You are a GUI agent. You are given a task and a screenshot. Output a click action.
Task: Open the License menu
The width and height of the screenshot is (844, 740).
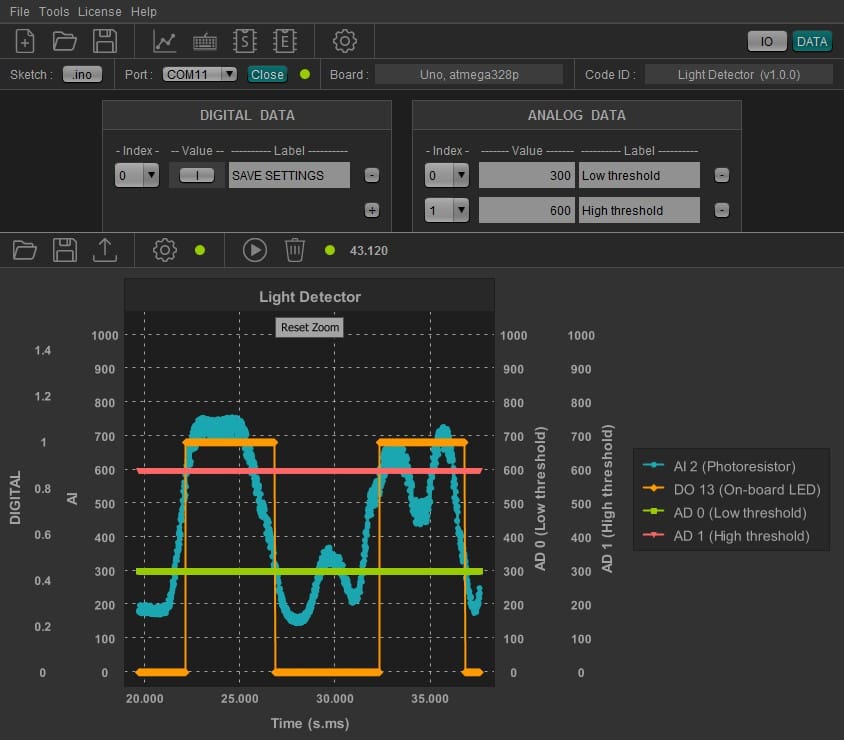[100, 11]
